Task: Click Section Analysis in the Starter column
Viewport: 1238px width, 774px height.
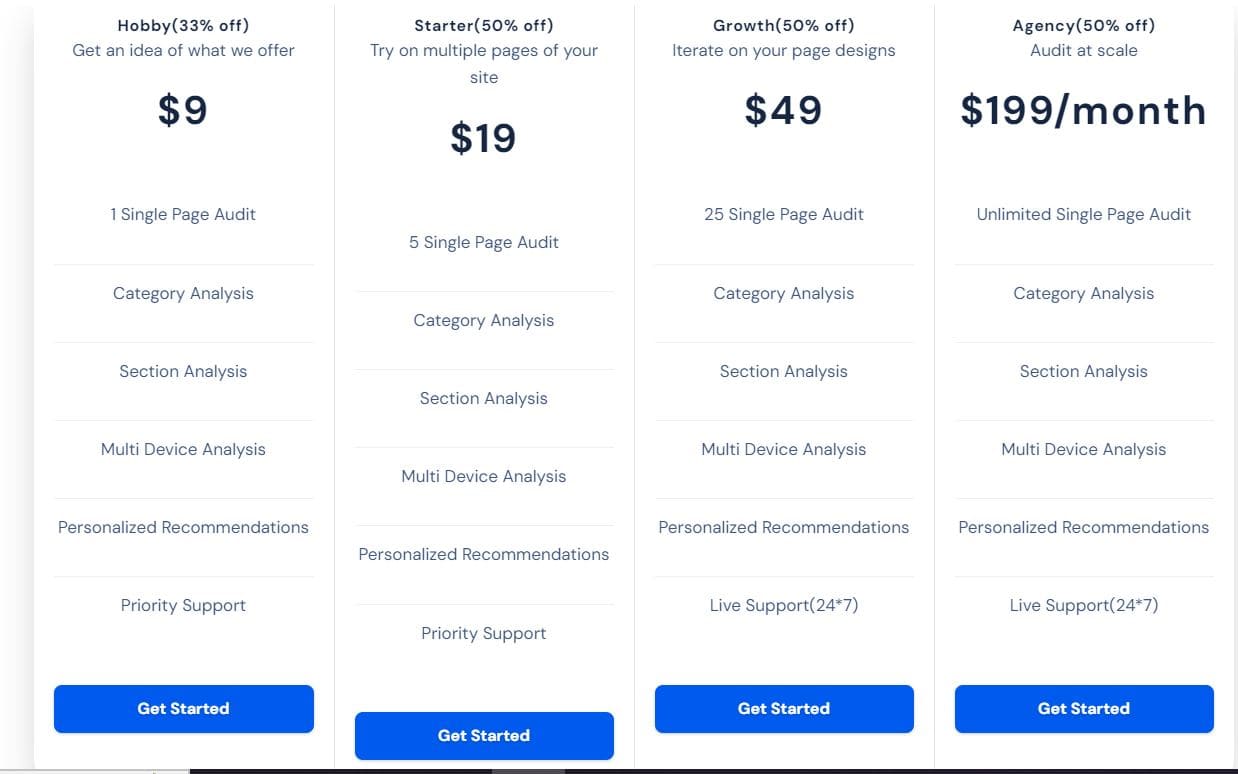Action: [x=483, y=398]
